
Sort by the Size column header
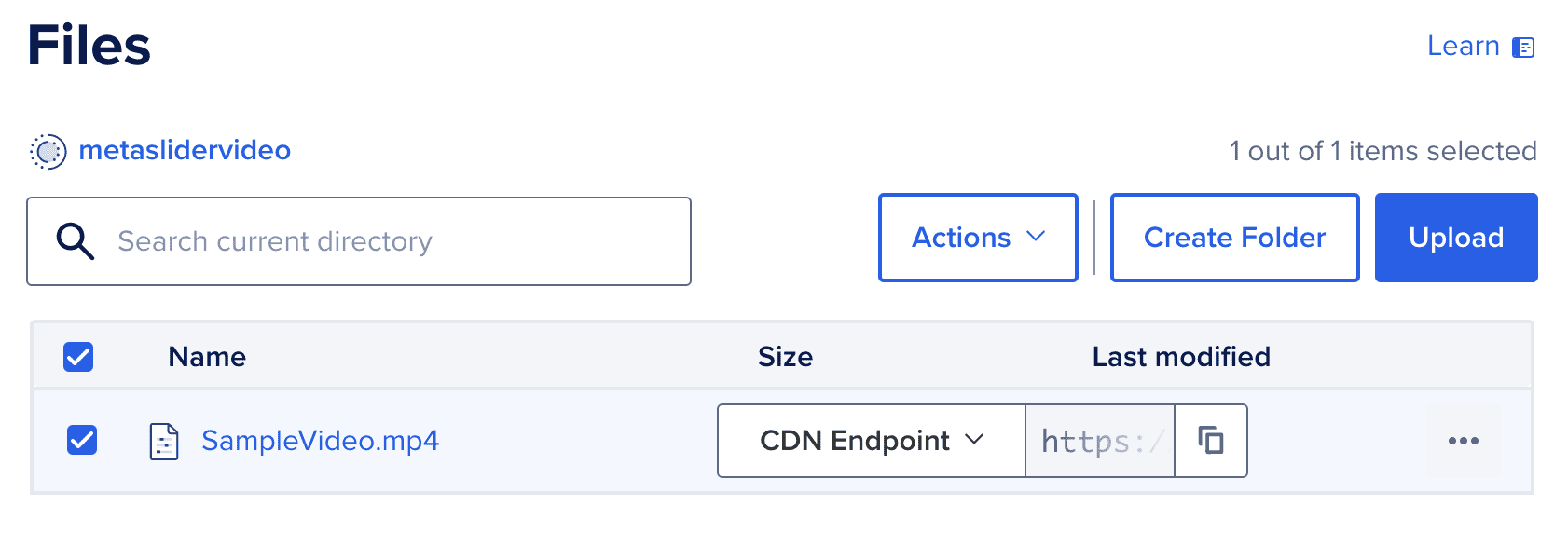(785, 357)
